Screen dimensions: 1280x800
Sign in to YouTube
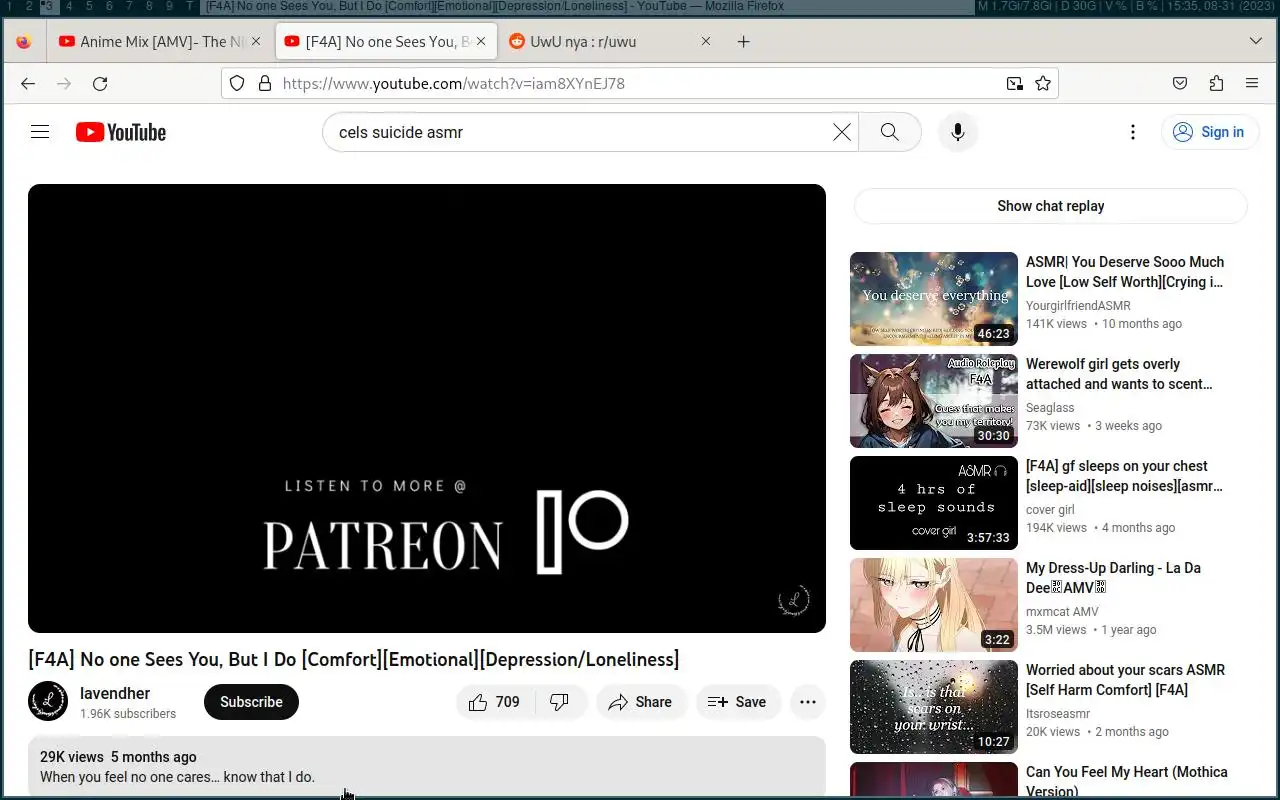pos(1210,132)
